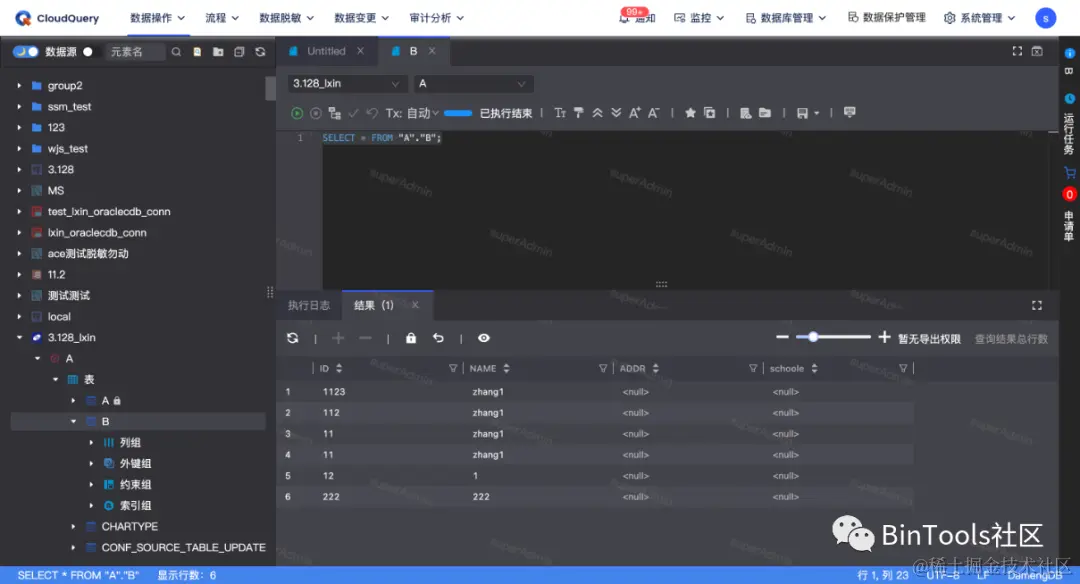Open the 数据操作 menu

pyautogui.click(x=158, y=18)
